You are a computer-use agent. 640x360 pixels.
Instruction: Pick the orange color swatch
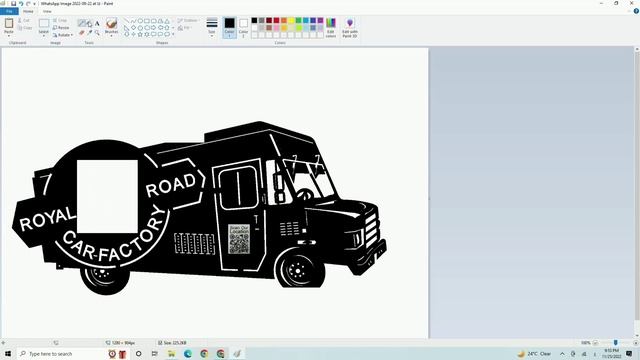(284, 20)
